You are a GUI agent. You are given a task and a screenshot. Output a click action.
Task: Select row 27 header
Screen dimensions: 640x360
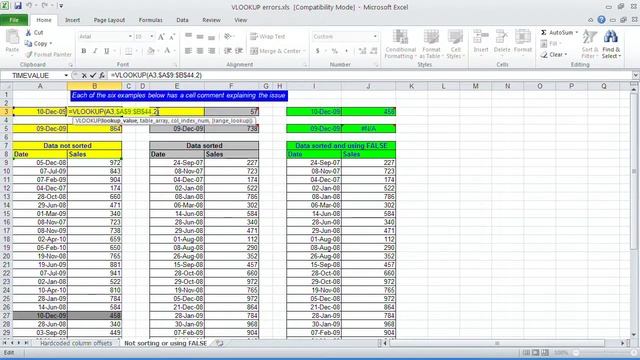(x=6, y=316)
